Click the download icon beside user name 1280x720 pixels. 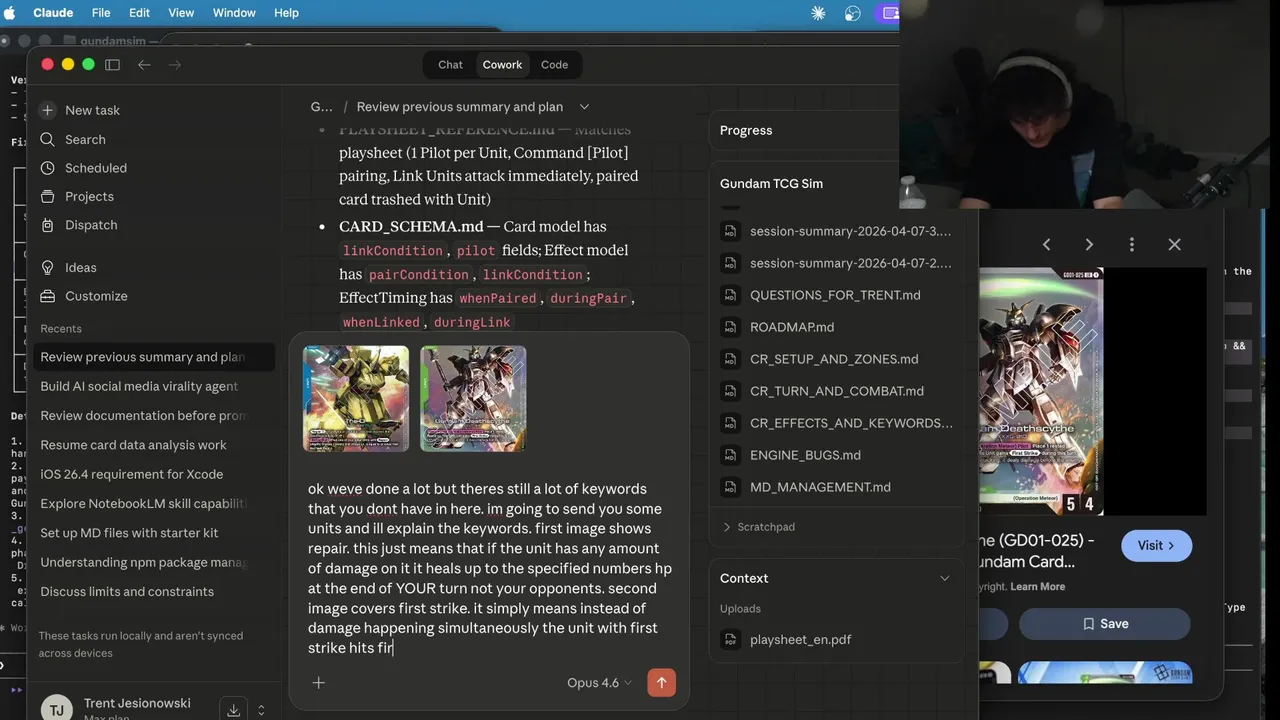click(x=233, y=710)
